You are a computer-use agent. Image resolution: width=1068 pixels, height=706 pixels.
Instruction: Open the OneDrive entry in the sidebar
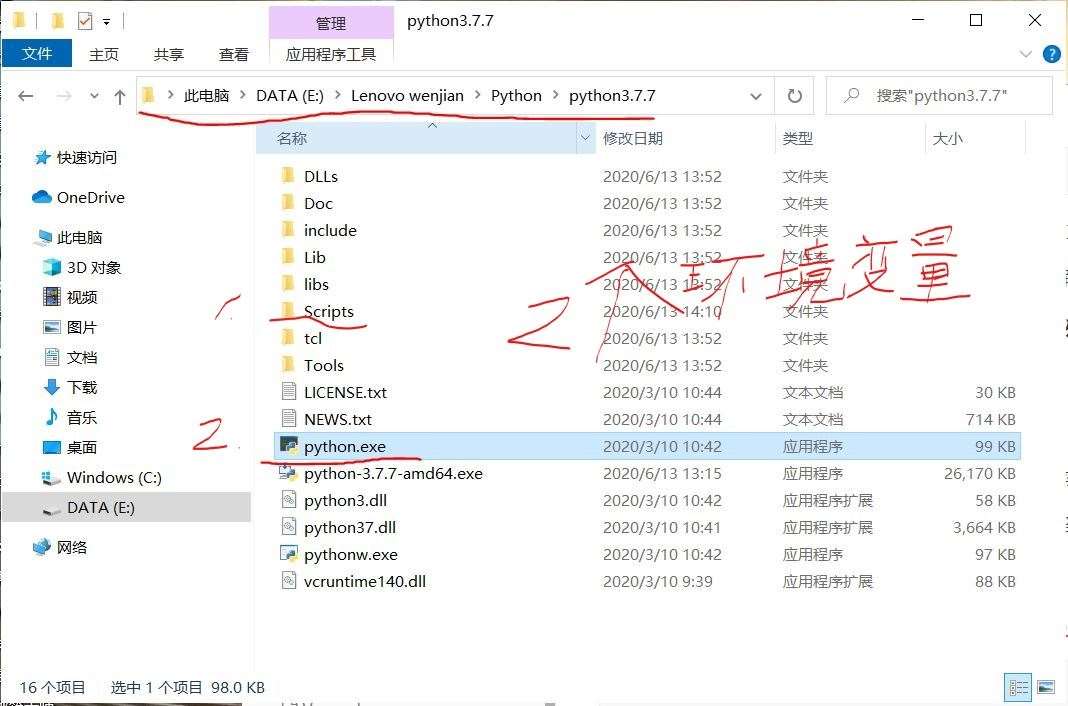(x=88, y=197)
